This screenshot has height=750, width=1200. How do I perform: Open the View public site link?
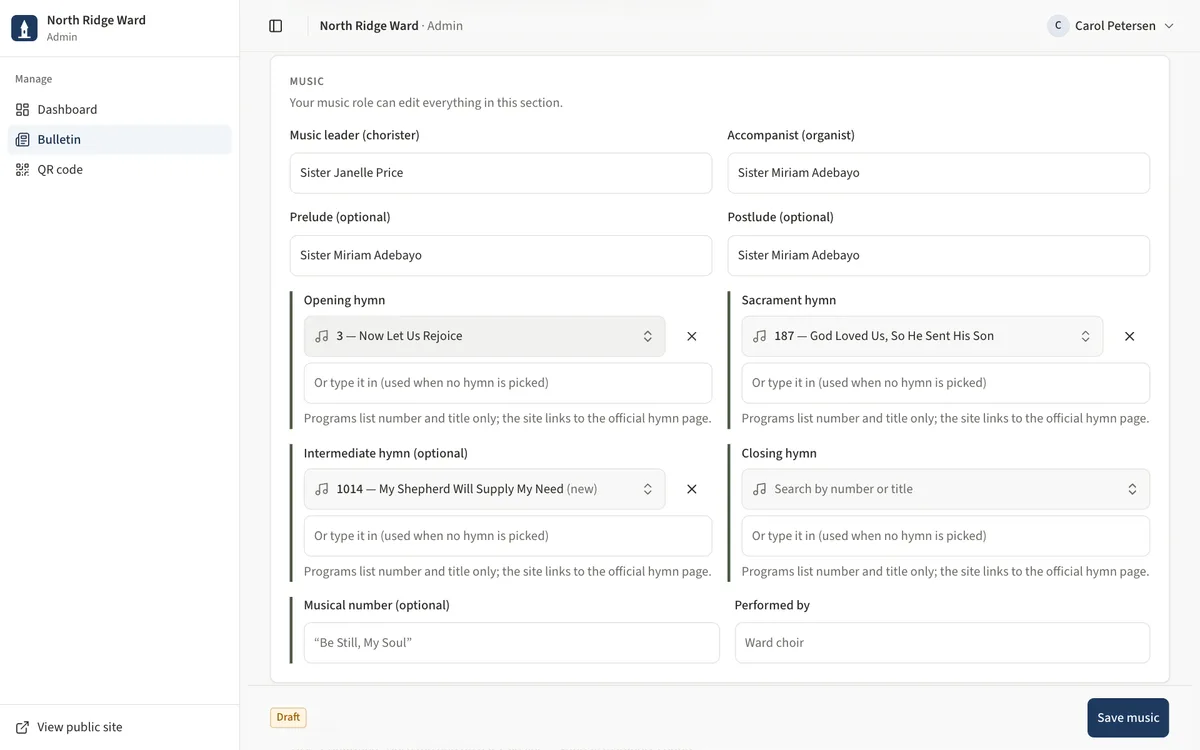tap(69, 728)
